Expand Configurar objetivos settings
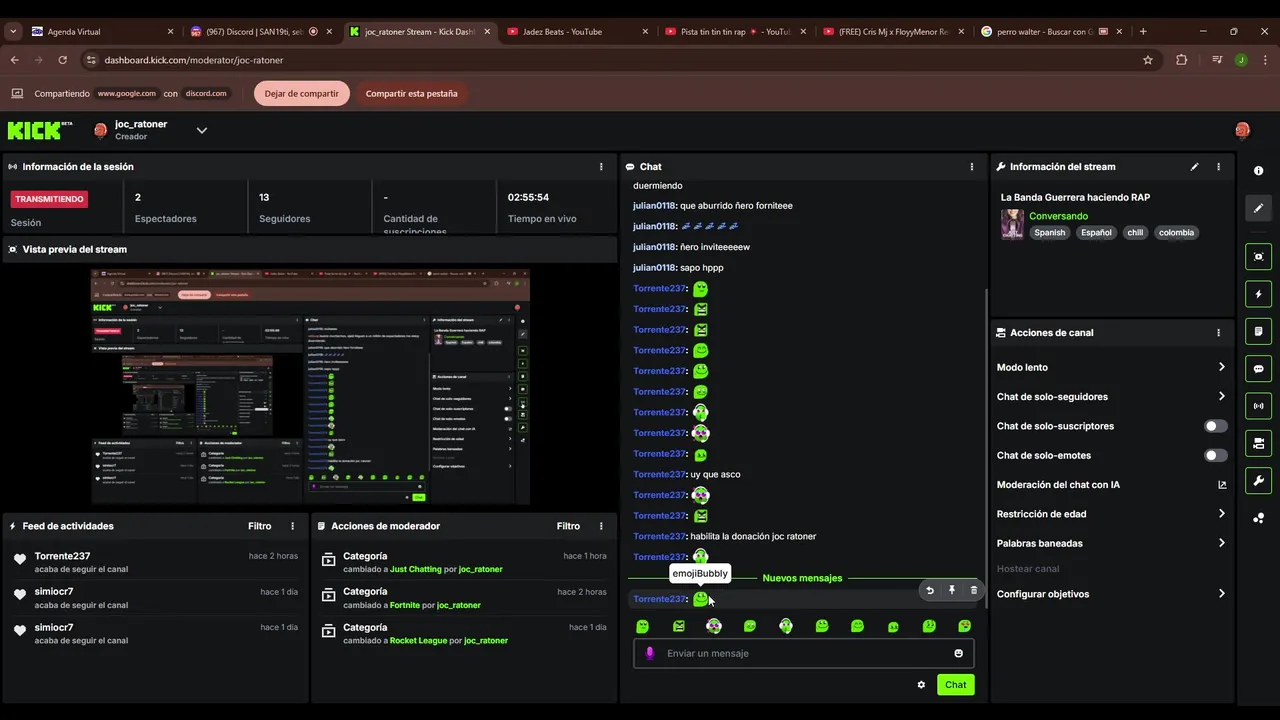 tap(1221, 594)
